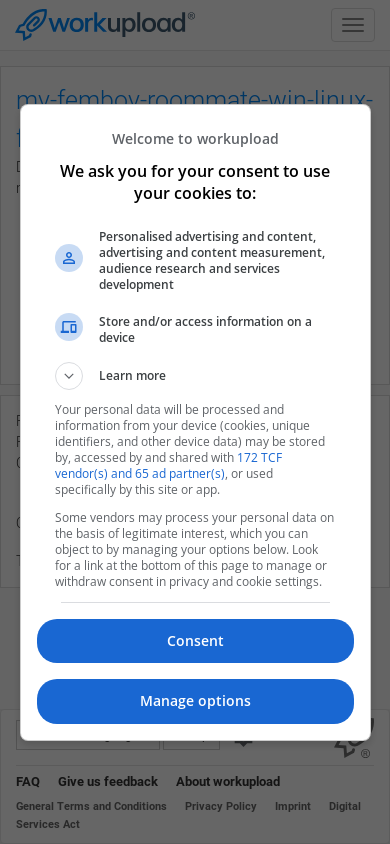This screenshot has height=844, width=390.
Task: Click the workupload rocket logo
Action: click(x=31, y=24)
